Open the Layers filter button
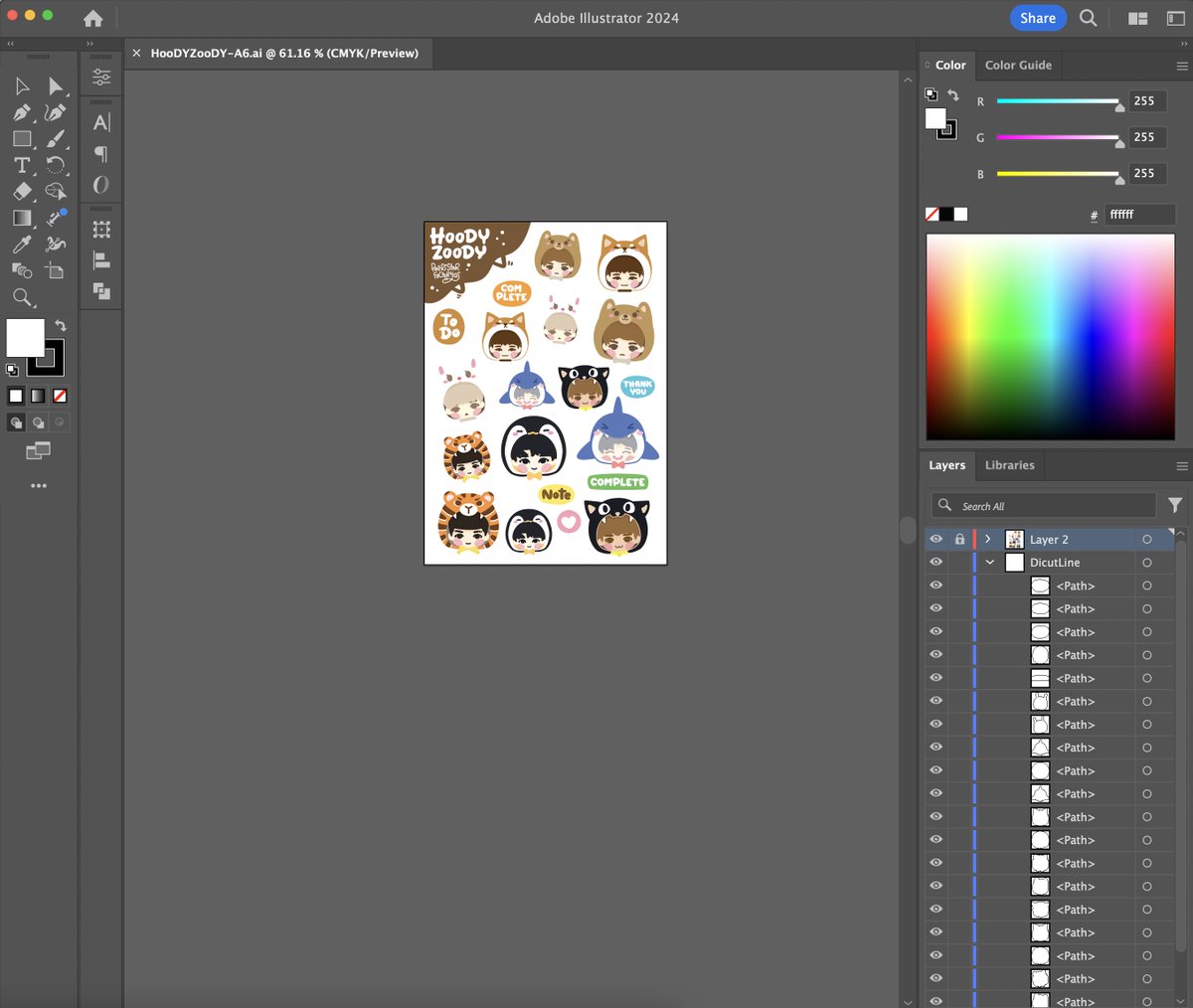The width and height of the screenshot is (1193, 1008). [x=1175, y=505]
